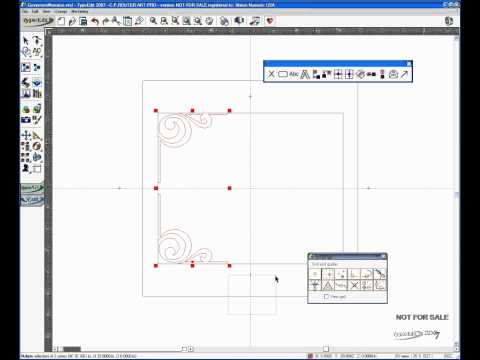The image size is (480, 360).
Task: Open the Machining menu
Action: [80, 11]
